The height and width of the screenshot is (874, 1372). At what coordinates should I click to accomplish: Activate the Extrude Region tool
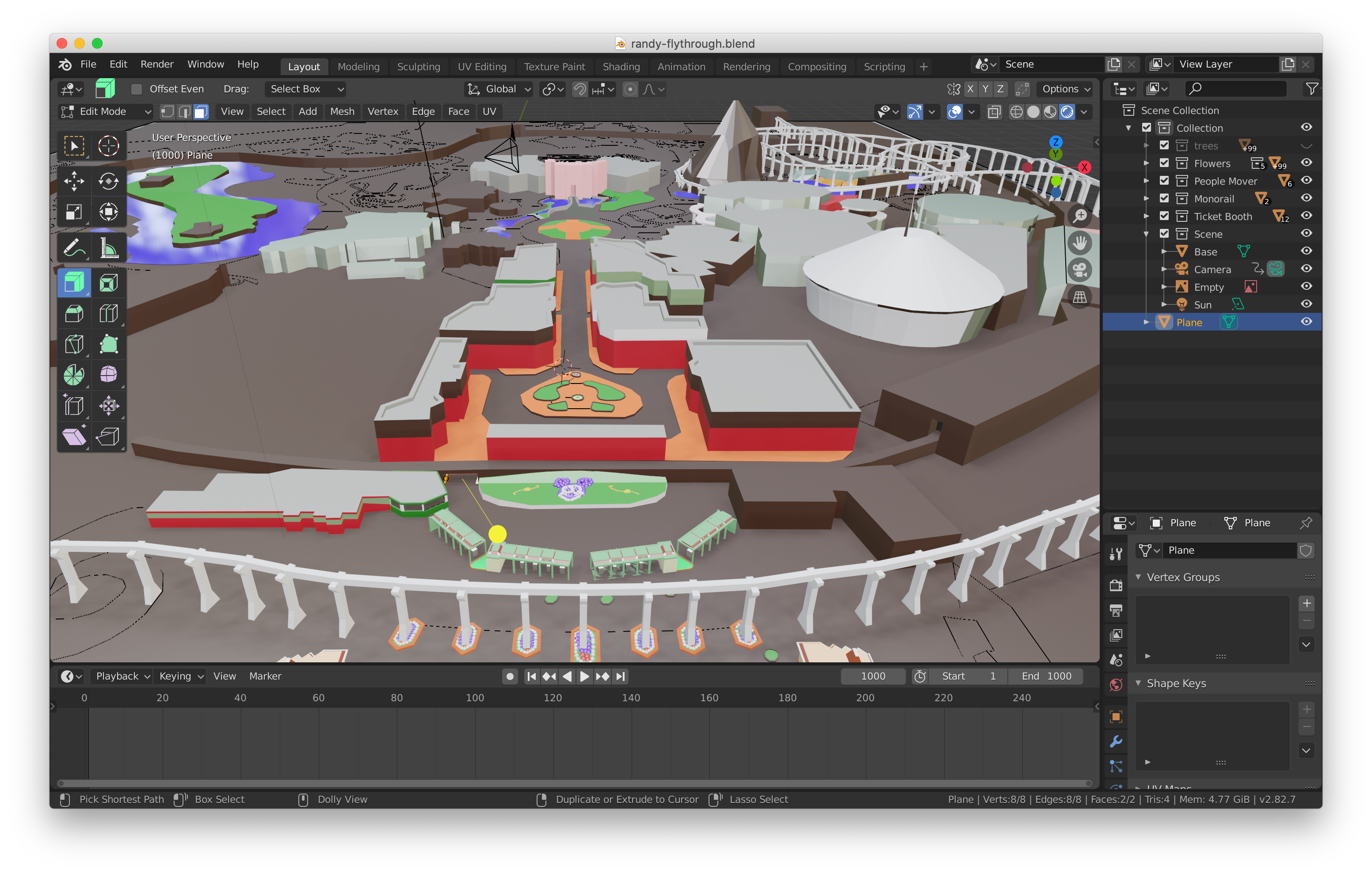pos(74,283)
